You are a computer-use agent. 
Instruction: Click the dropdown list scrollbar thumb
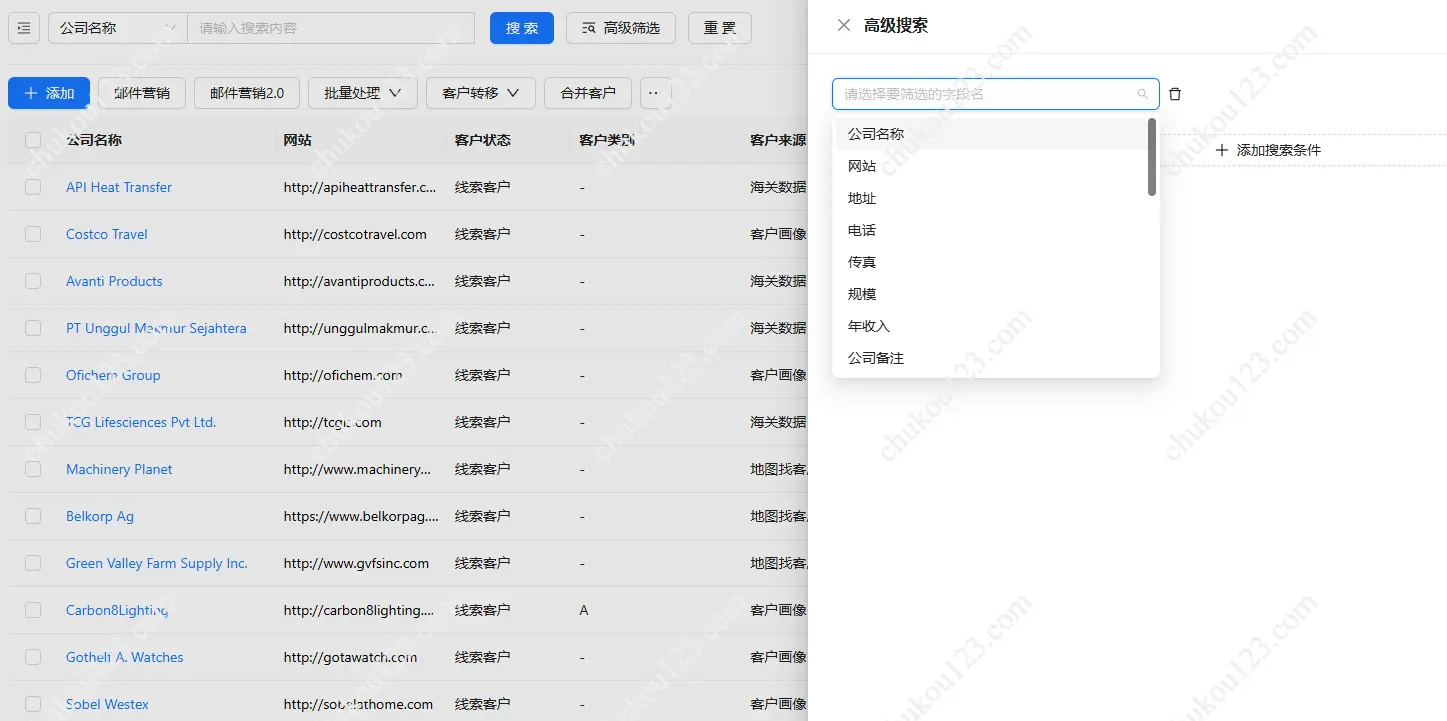point(1152,157)
